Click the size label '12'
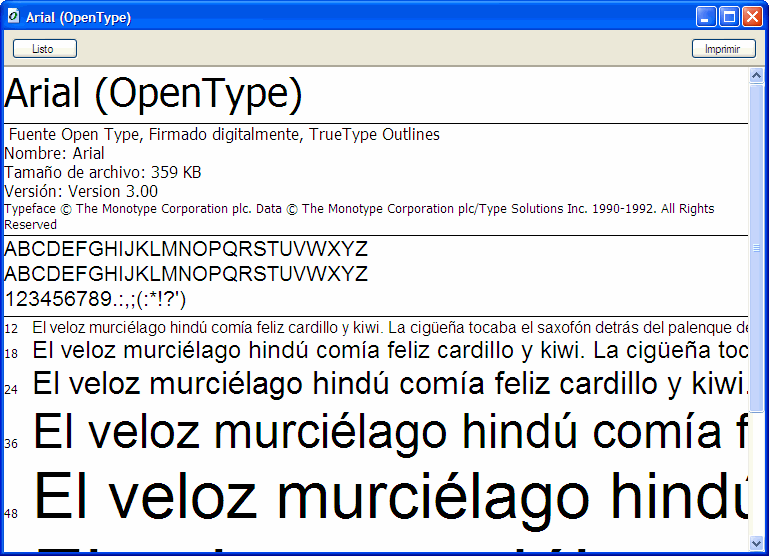Viewport: 770px width, 556px height. (x=11, y=329)
